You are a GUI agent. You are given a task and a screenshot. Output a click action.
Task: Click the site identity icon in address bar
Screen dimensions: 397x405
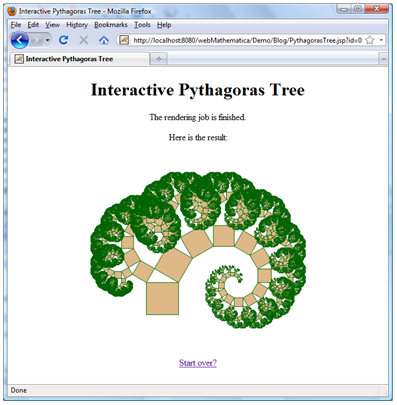124,40
